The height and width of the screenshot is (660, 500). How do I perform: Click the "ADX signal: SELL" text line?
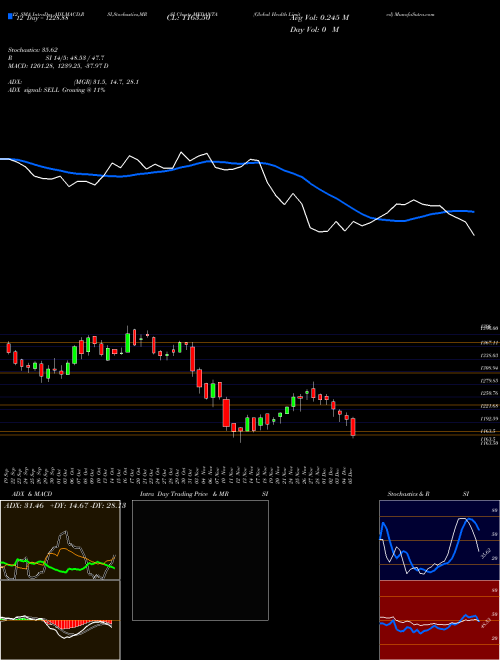click(x=56, y=90)
